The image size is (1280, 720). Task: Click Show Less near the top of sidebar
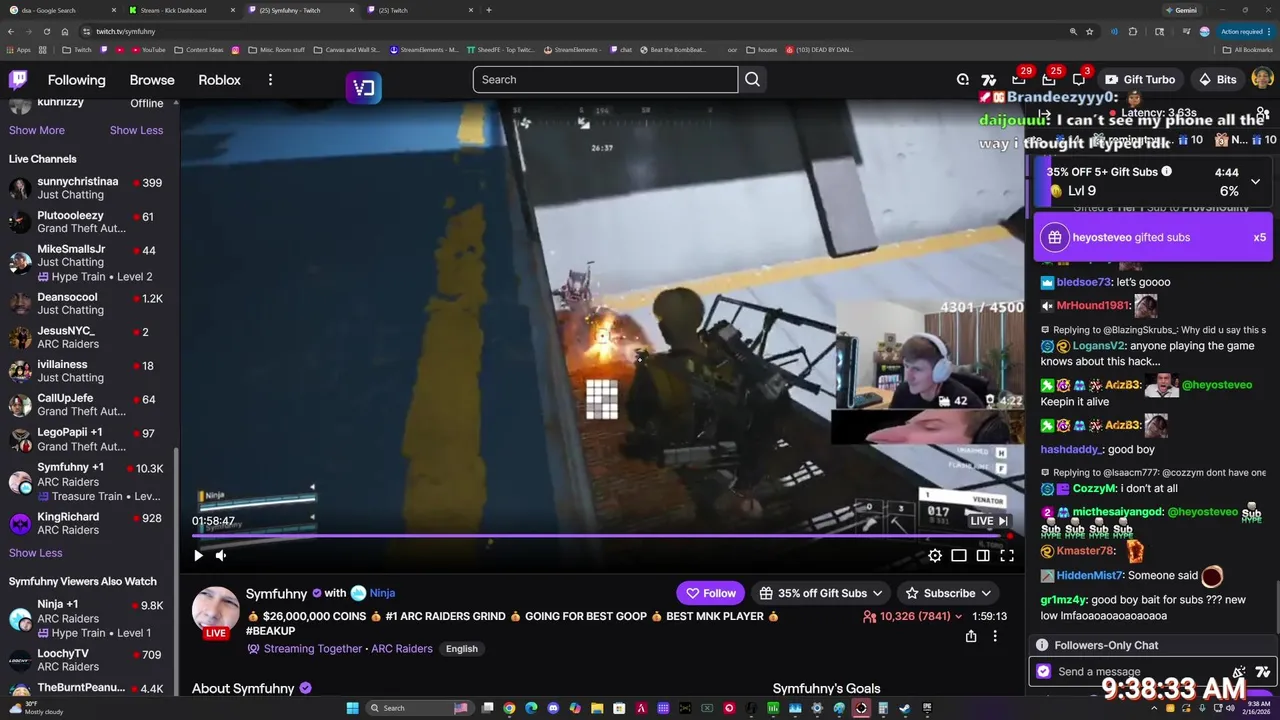136,130
